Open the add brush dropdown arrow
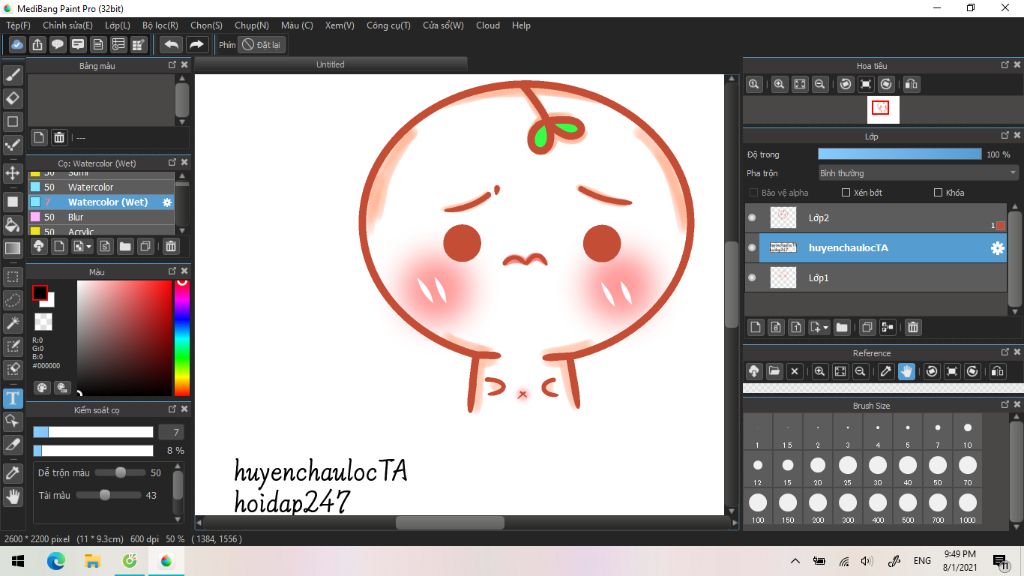This screenshot has width=1024, height=576. pyautogui.click(x=89, y=246)
